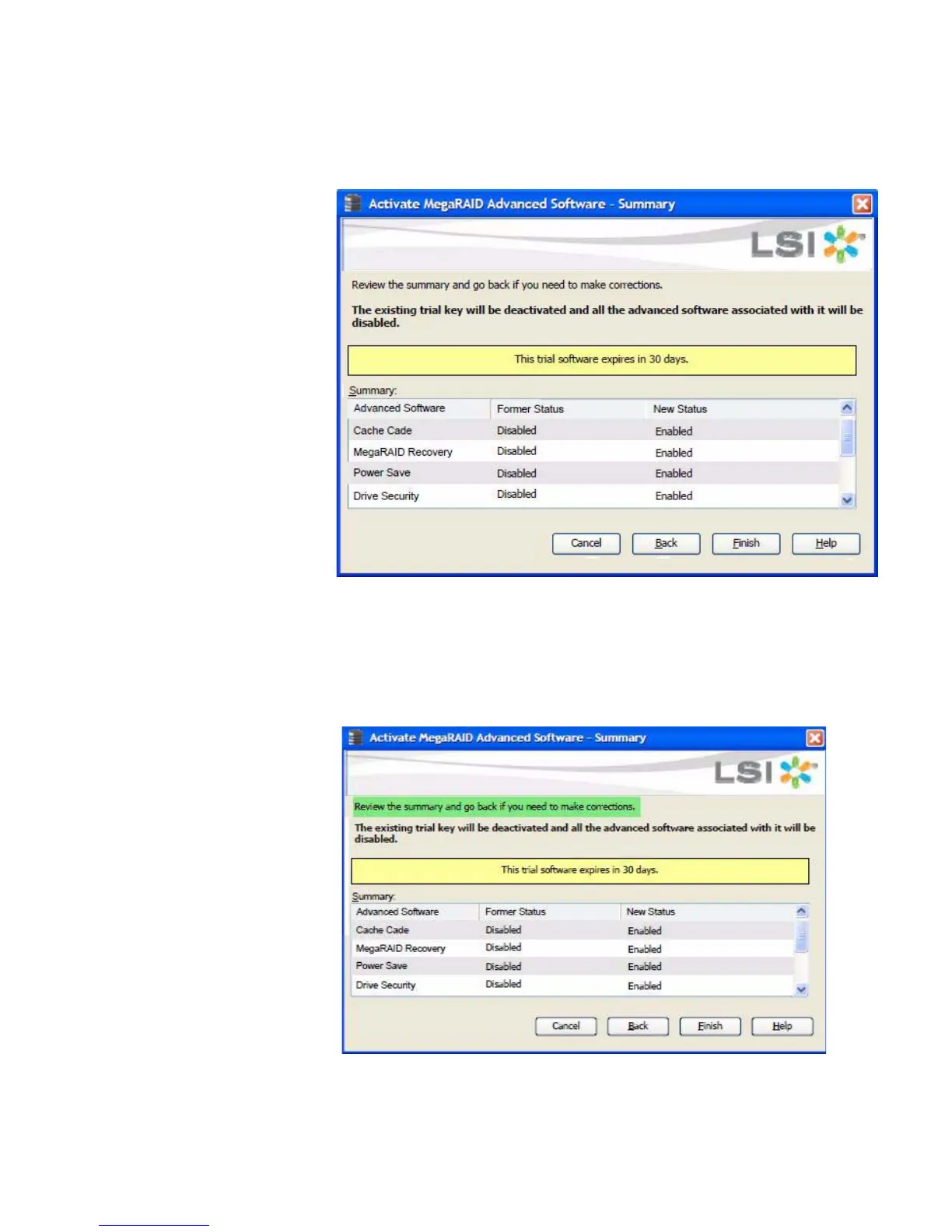Click Back in the upper Summary dialog
Screen dimensions: 952x1232
click(x=666, y=543)
